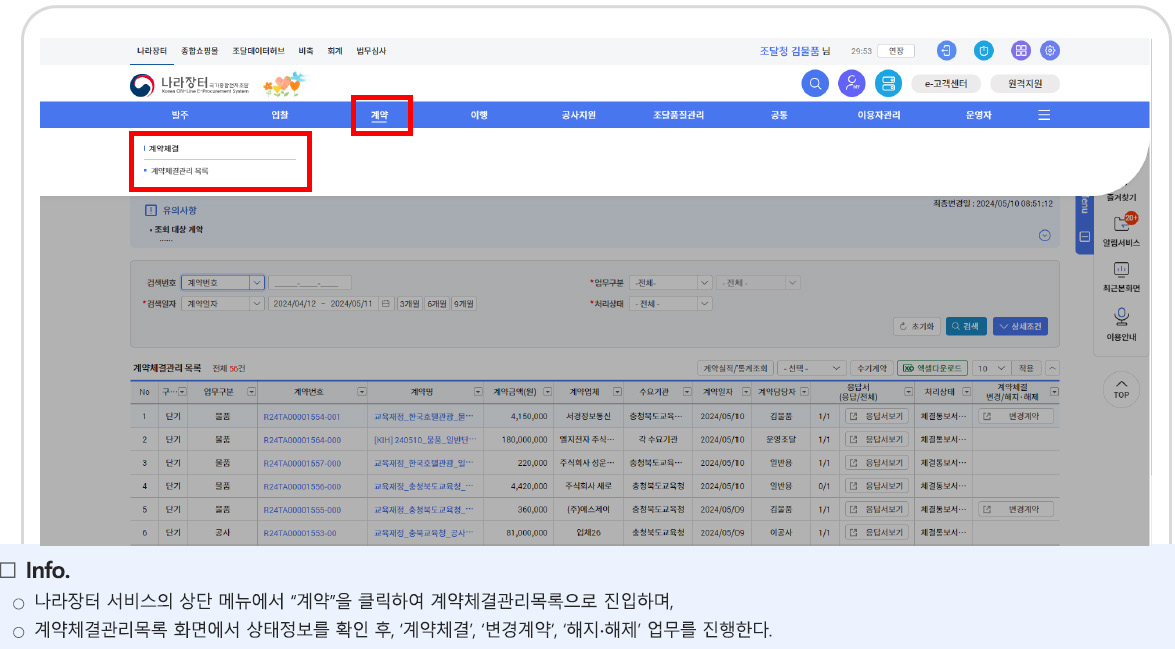Switch to 종합쇼핑몰 top tab
The height and width of the screenshot is (649, 1175).
pyautogui.click(x=199, y=51)
